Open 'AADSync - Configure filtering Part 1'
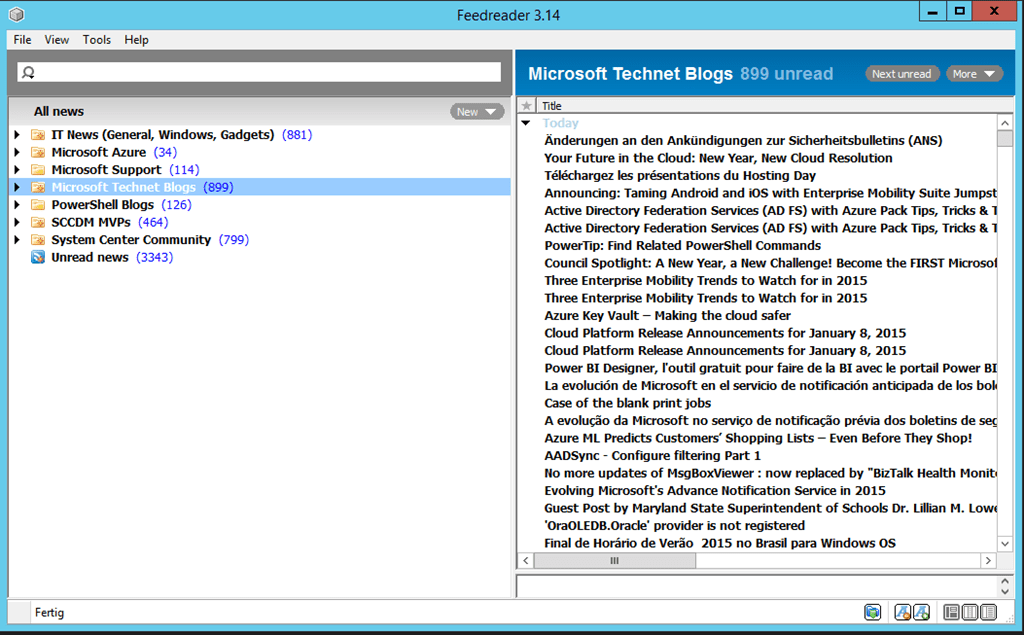The height and width of the screenshot is (635, 1024). click(x=652, y=456)
